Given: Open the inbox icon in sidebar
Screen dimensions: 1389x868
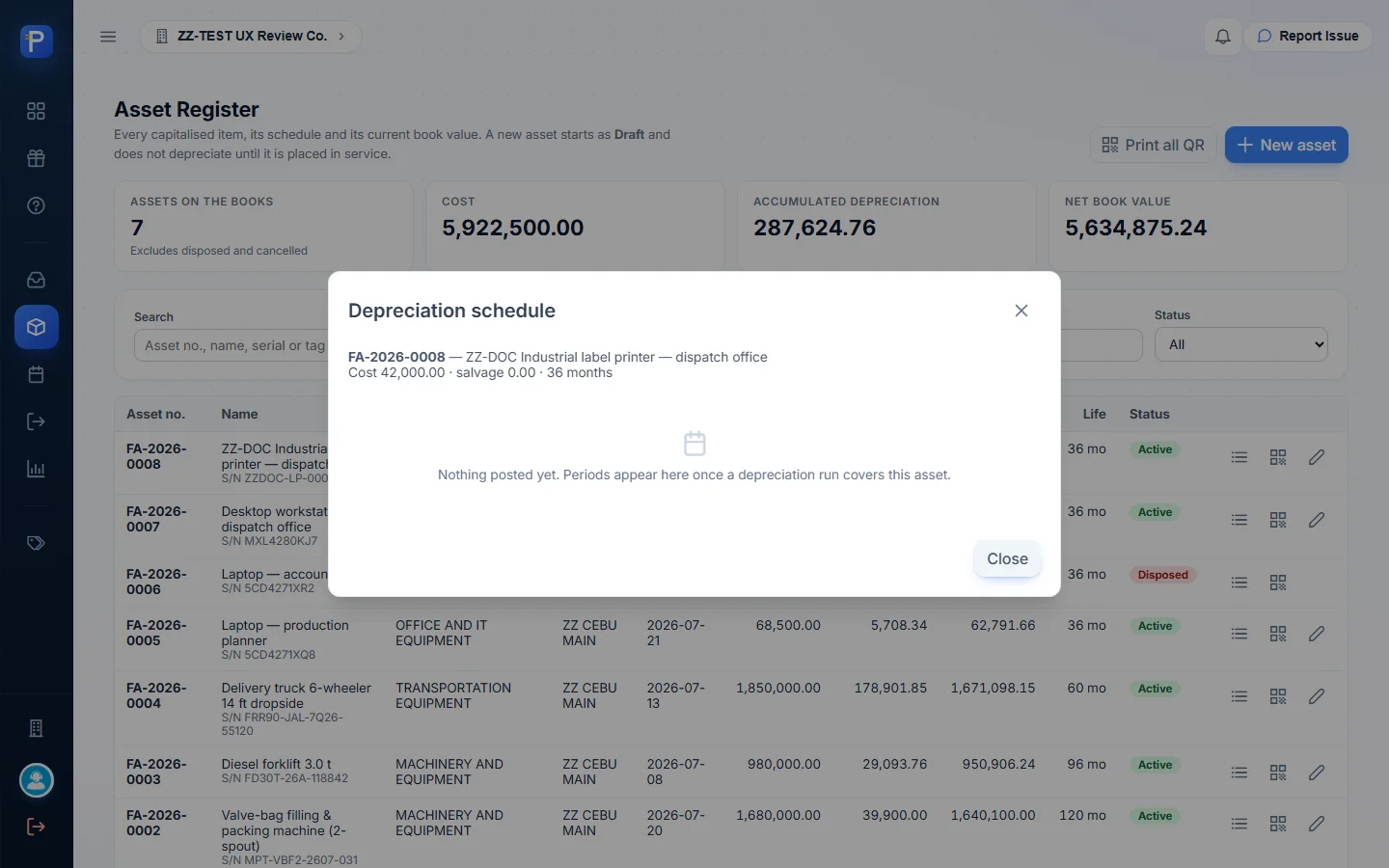Looking at the screenshot, I should coord(37,280).
